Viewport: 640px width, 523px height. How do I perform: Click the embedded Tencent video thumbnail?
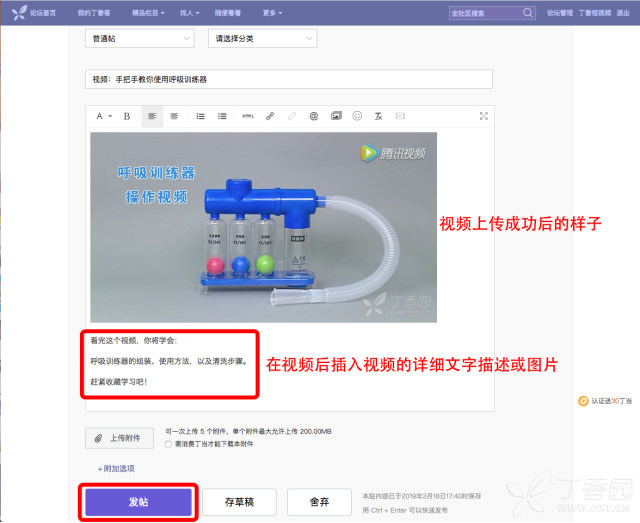pyautogui.click(x=263, y=227)
